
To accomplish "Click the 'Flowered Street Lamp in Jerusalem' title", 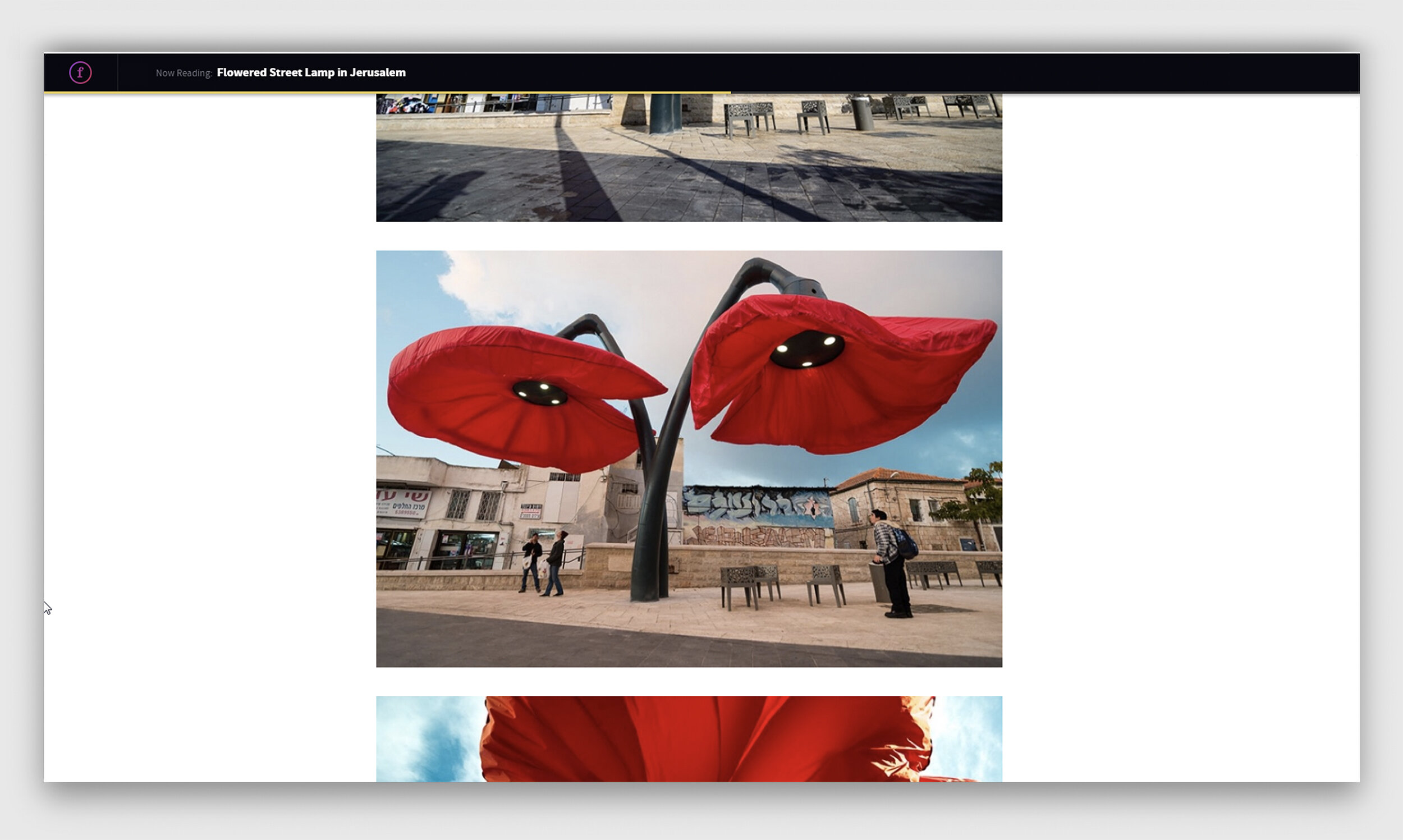I will point(311,72).
